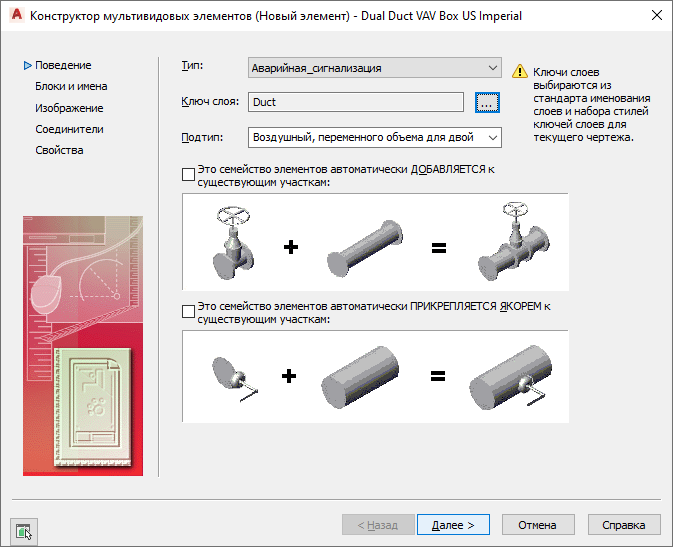Go to the Соединители step
The width and height of the screenshot is (673, 547).
pos(69,129)
